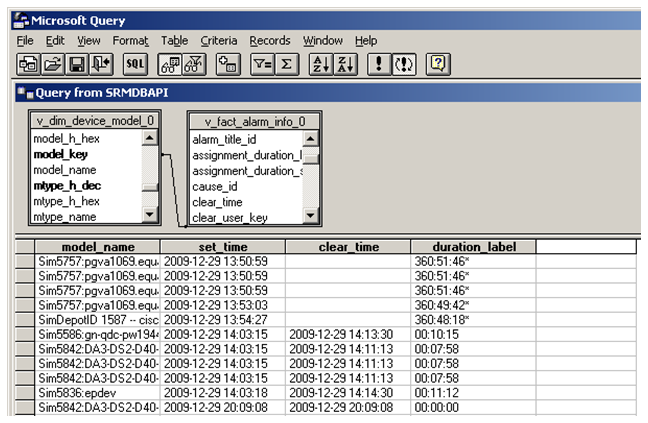The image size is (648, 423).
Task: Click the clear_time cell 2009-12-29 14:14:30
Action: (x=348, y=393)
